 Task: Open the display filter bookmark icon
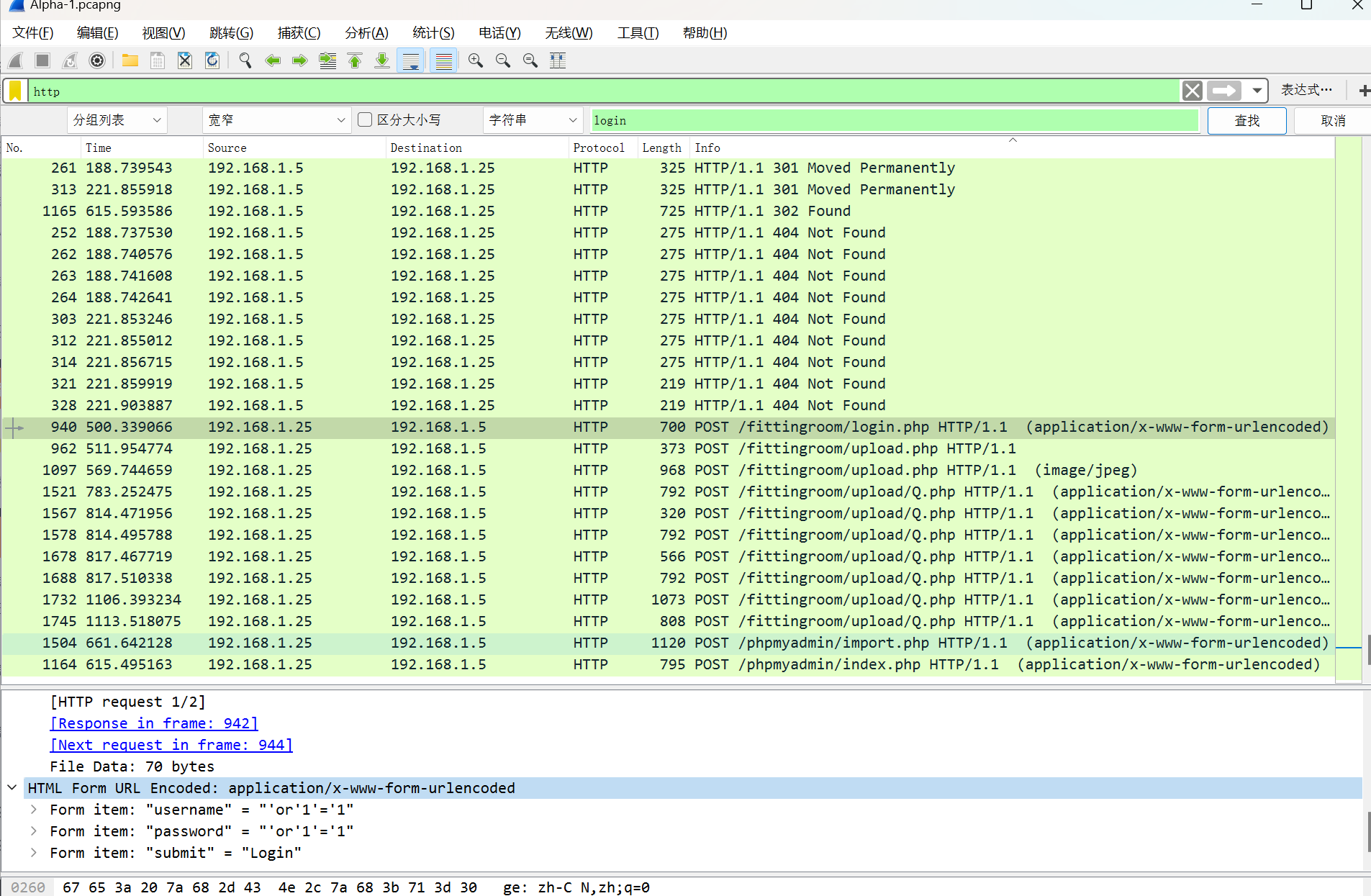pos(15,91)
